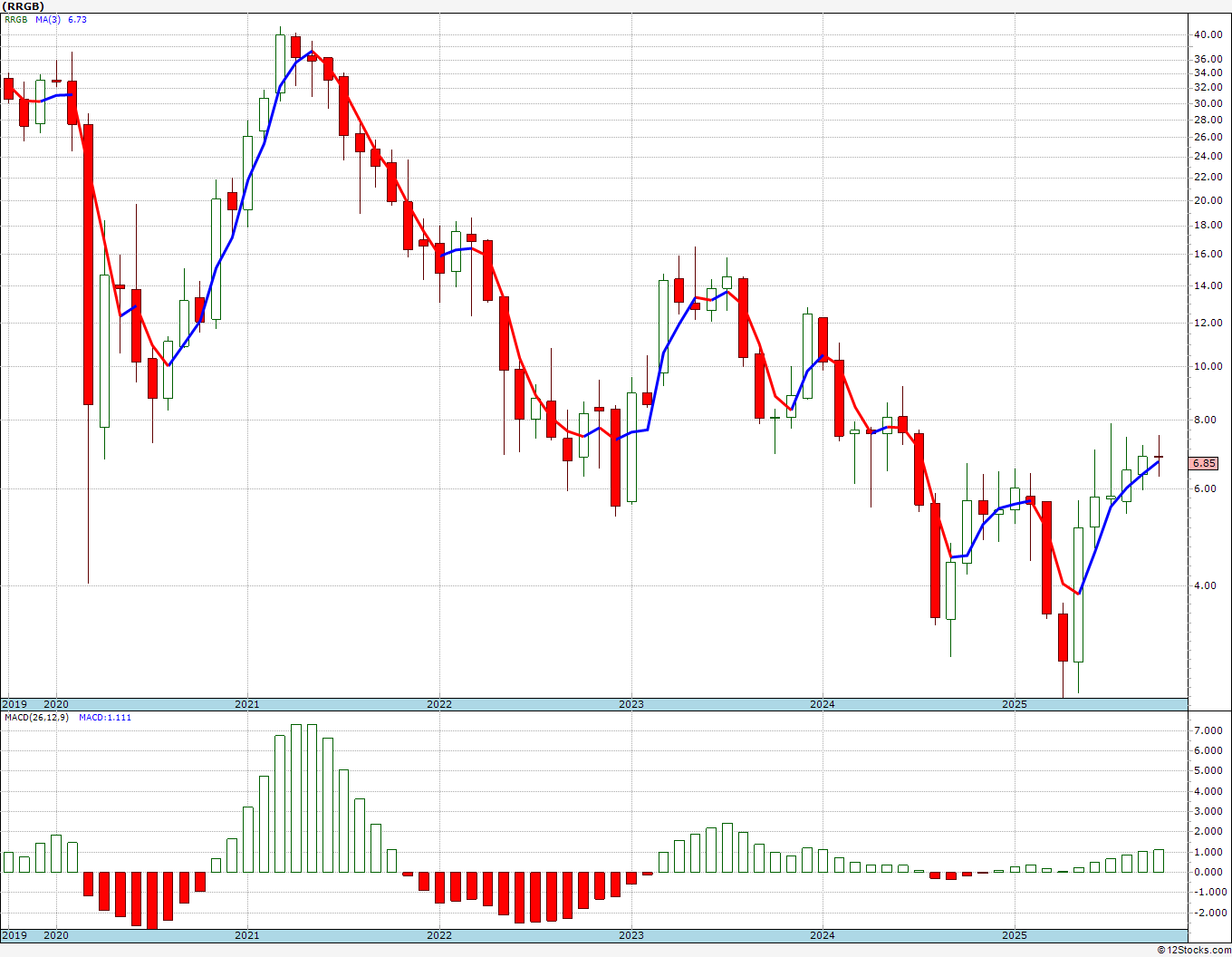Viewport: 1232px width, 957px height.
Task: Click the red 6.85 current price tag
Action: (1204, 463)
